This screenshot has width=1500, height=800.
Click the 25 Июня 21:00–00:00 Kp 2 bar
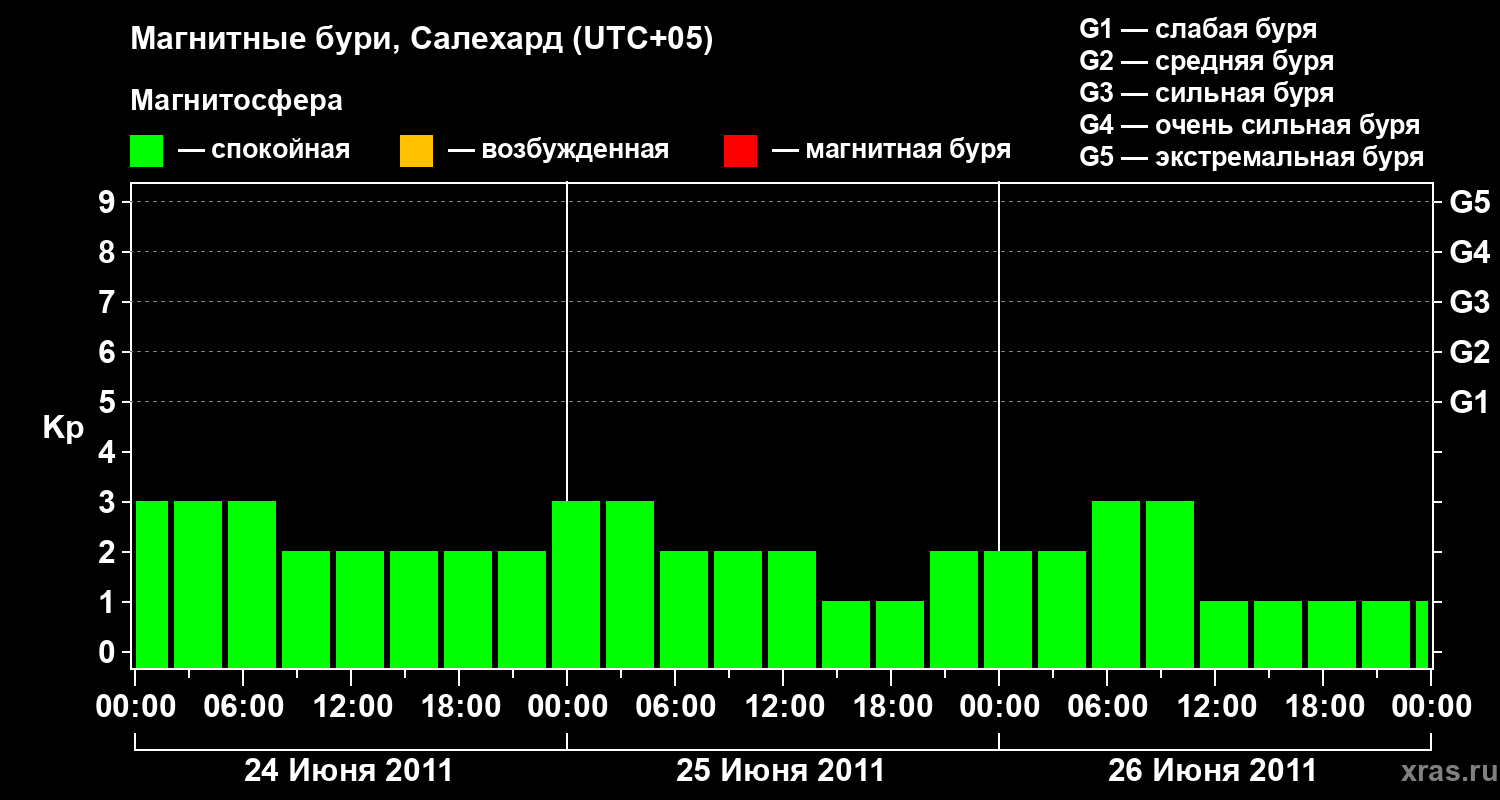pos(954,609)
